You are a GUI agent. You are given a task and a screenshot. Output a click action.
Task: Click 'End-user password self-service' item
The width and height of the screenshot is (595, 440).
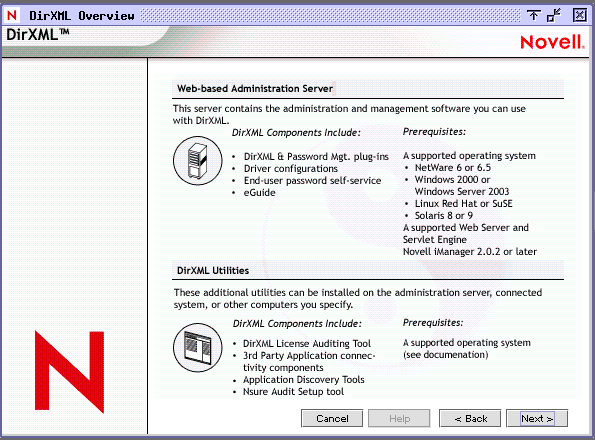[x=312, y=181]
